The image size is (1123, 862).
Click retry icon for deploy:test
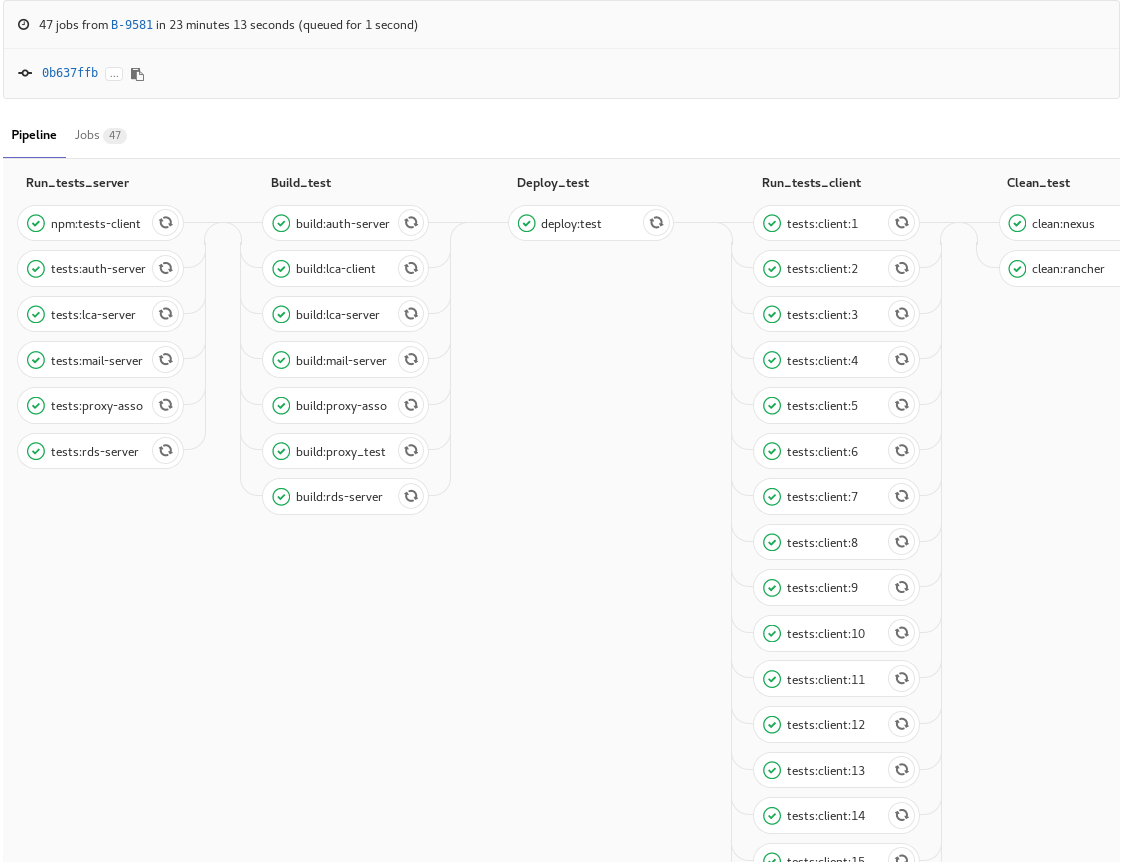point(656,223)
